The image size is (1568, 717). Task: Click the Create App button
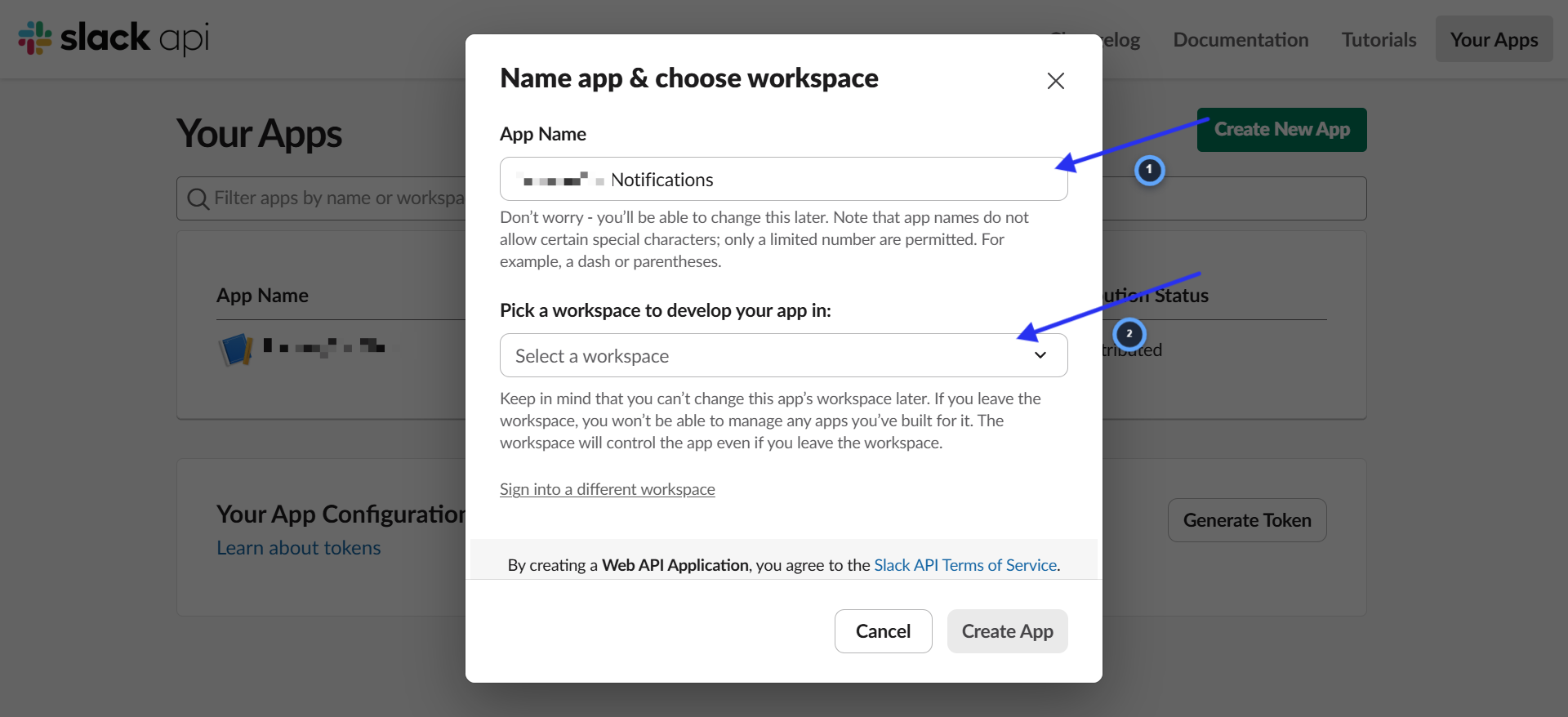[1007, 631]
